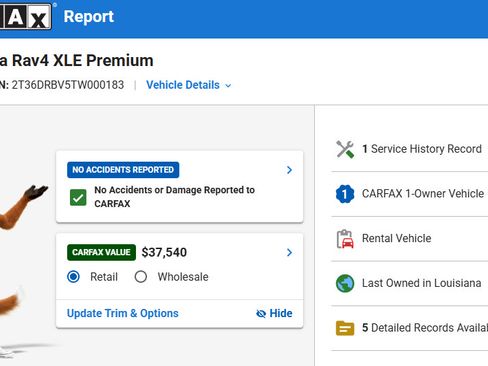Open the Rental Vehicle row
Screen dimensions: 488x366
tap(410, 239)
